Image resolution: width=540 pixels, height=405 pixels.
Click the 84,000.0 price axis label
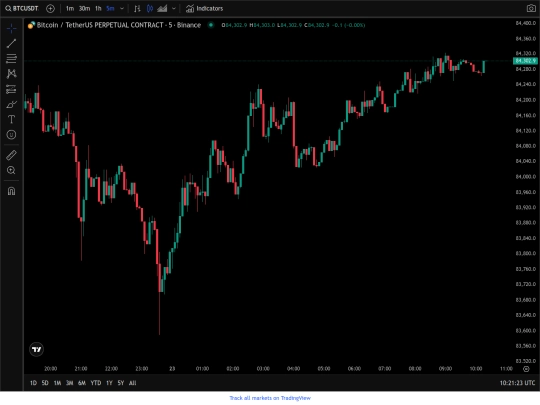tap(526, 177)
